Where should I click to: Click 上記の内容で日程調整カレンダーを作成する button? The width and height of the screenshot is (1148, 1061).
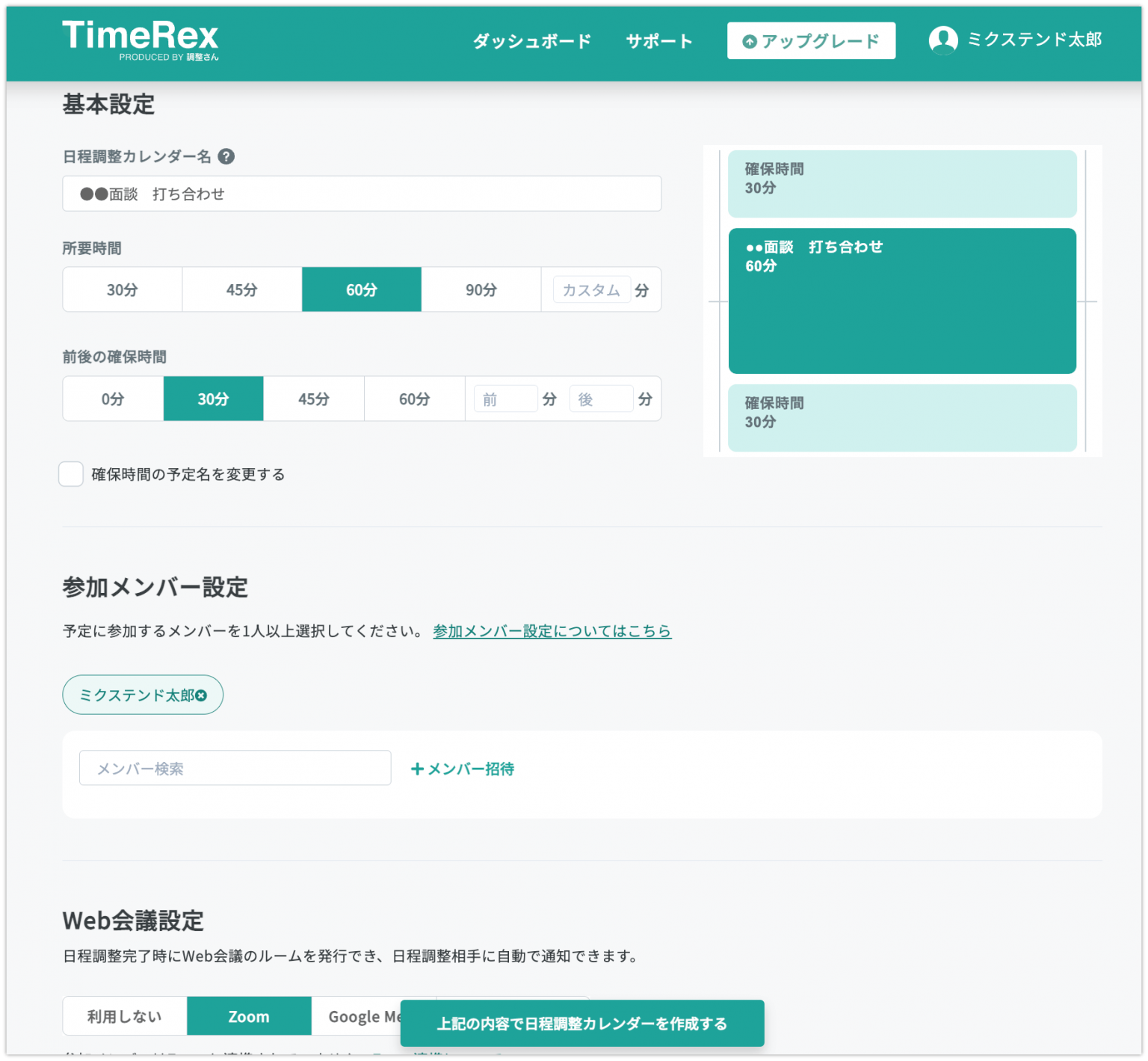(582, 1024)
